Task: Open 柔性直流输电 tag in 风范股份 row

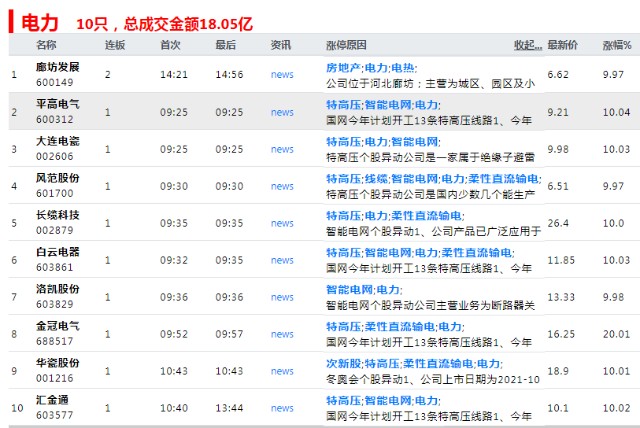Action: tap(503, 179)
